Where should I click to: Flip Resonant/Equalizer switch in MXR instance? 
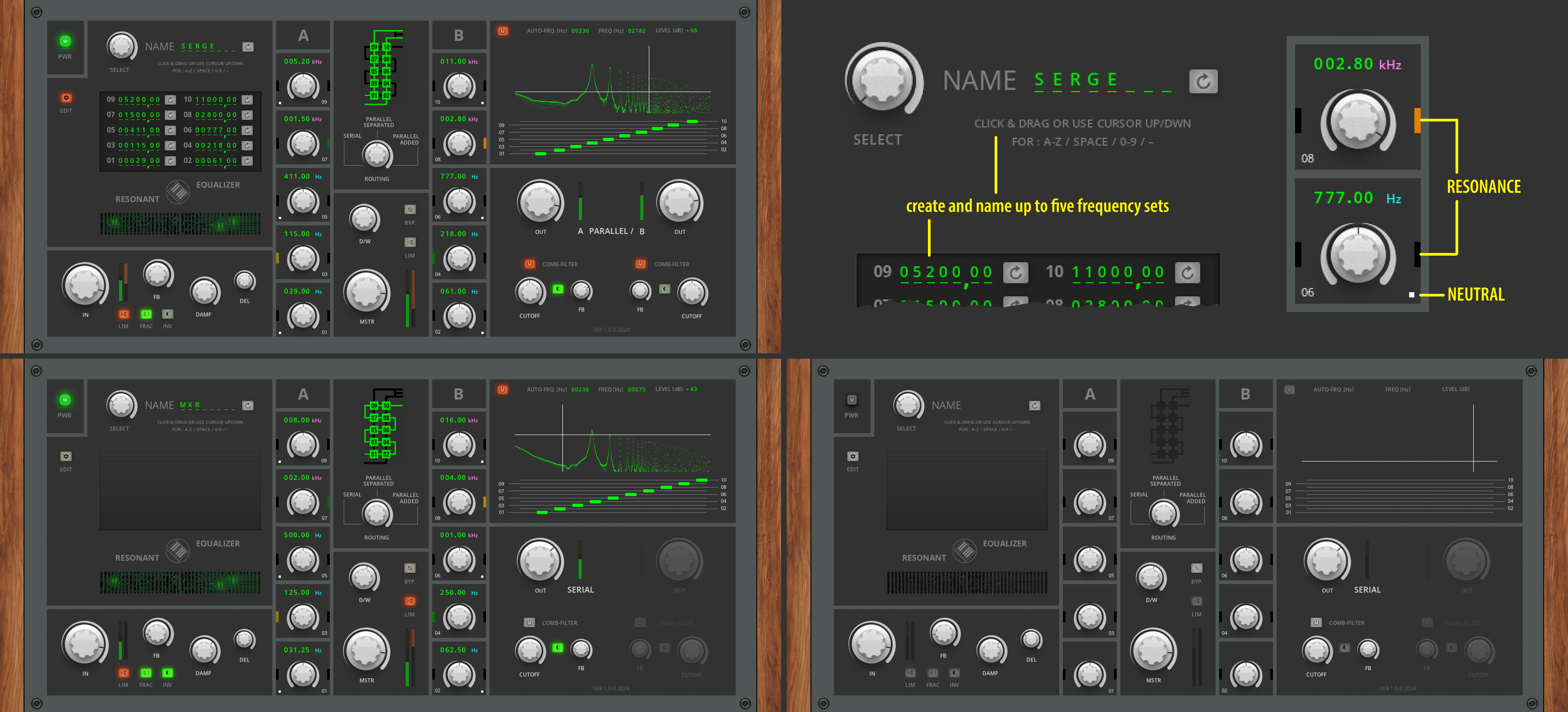178,551
